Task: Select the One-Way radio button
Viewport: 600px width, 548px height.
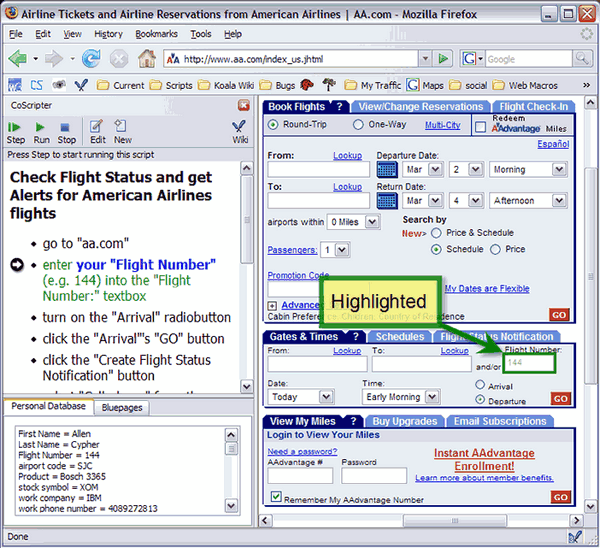Action: click(358, 125)
